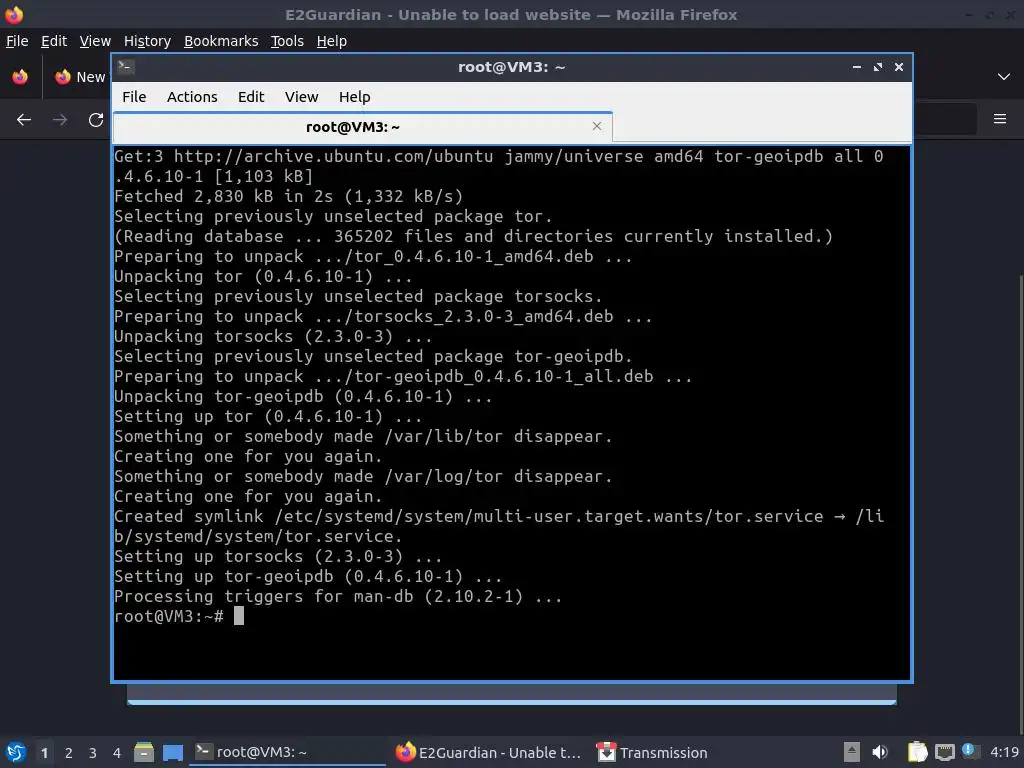Screen dimensions: 1024x768
Task: Click line 'Processing triggers for man-db'
Action: click(x=338, y=596)
